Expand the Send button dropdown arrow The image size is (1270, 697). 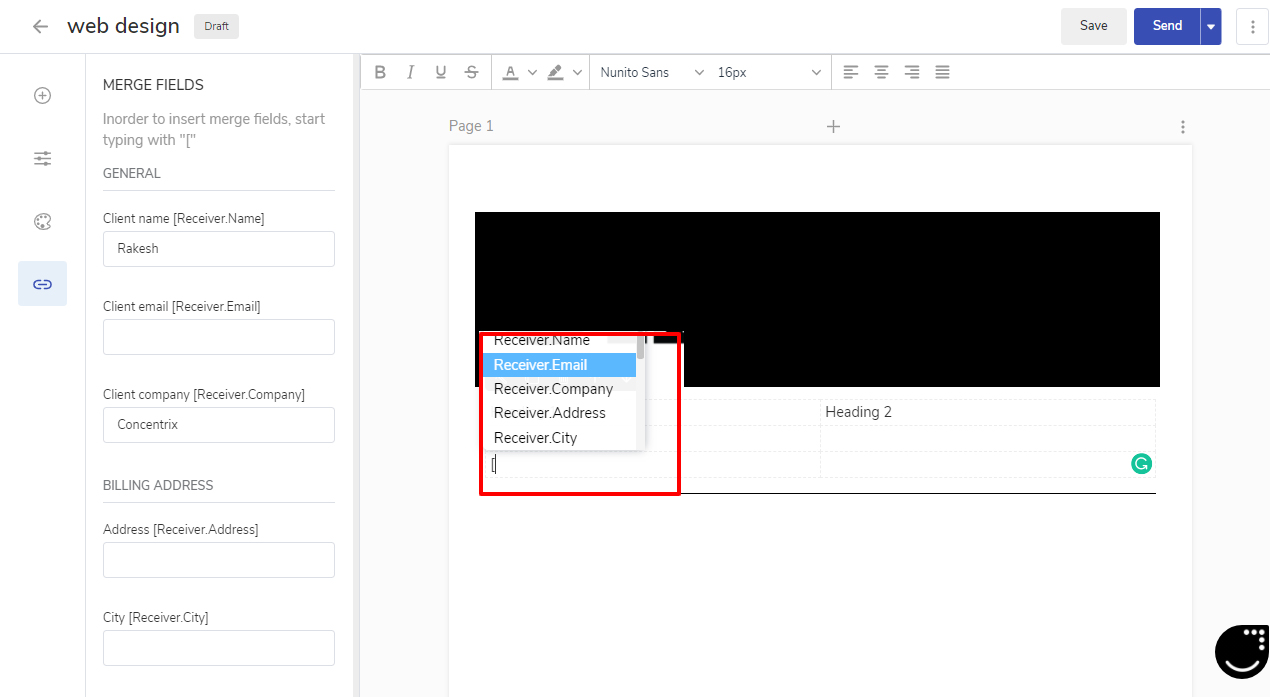click(1211, 27)
